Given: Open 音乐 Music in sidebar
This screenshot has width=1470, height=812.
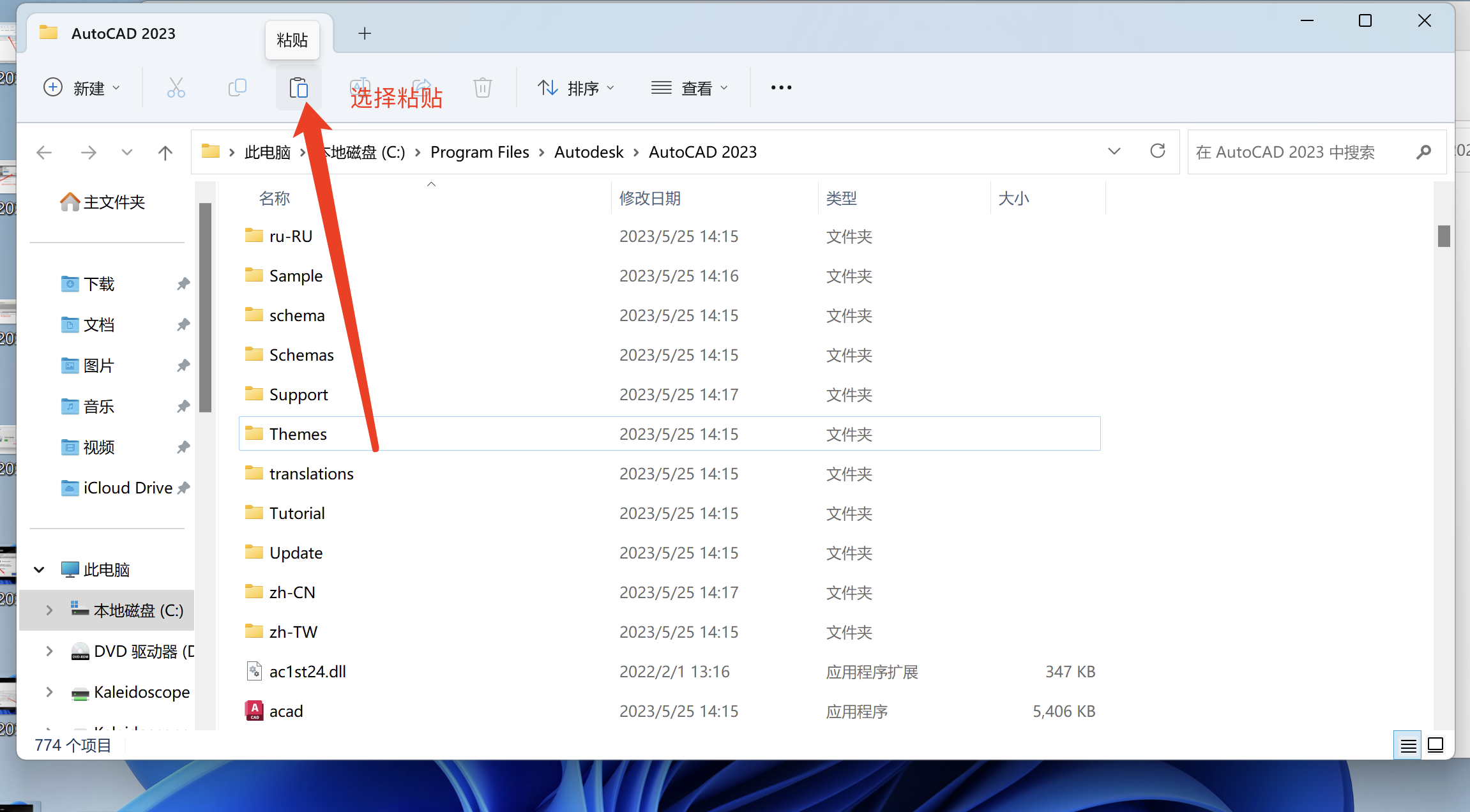Looking at the screenshot, I should click(88, 406).
